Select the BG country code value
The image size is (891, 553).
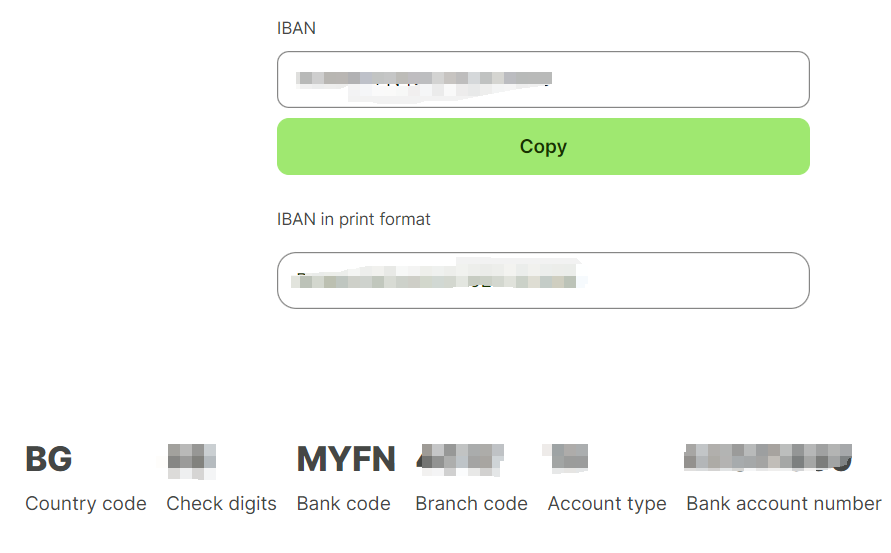click(49, 459)
